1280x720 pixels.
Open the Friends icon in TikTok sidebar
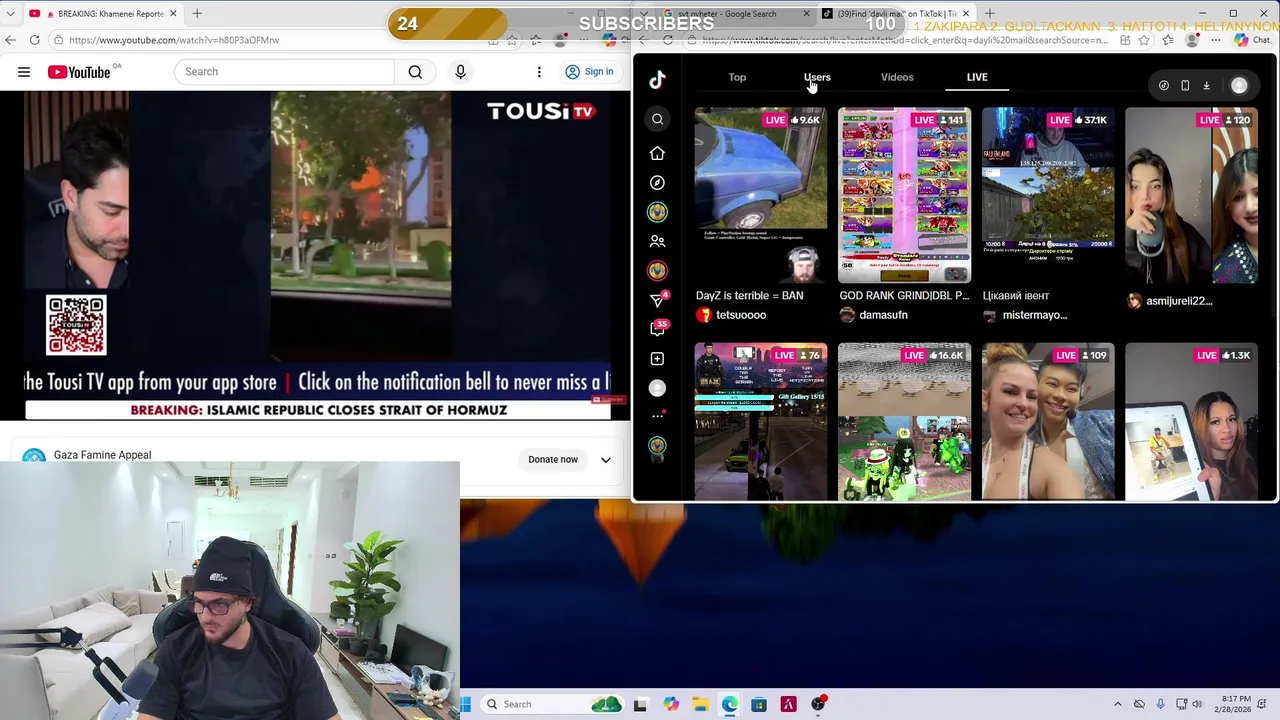[x=657, y=241]
